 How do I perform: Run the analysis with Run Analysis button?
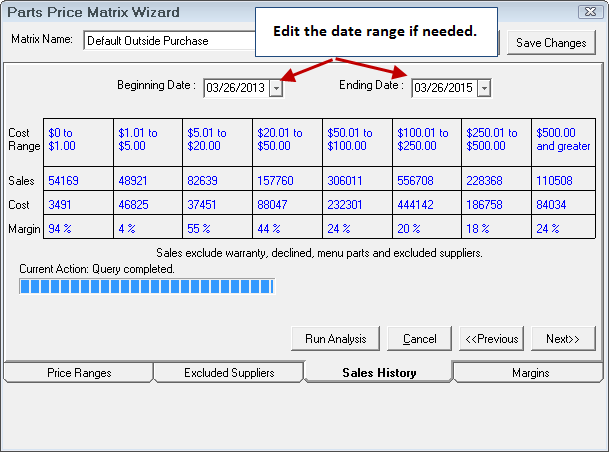coord(335,339)
